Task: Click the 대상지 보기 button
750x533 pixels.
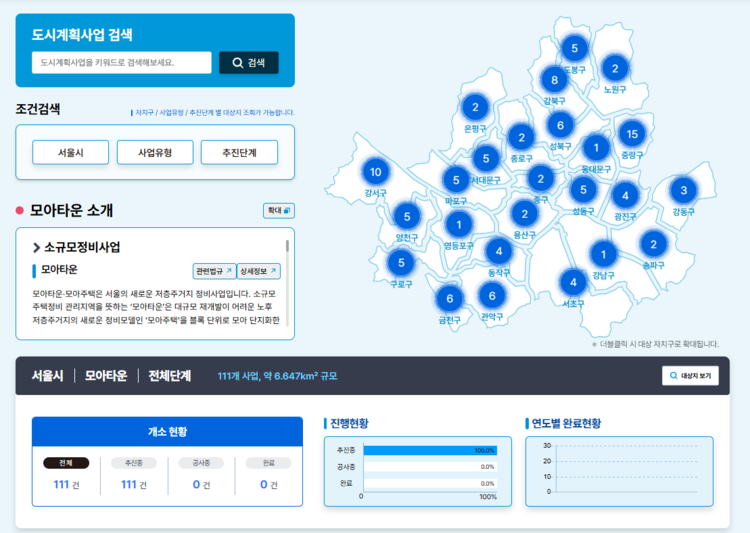Action: pyautogui.click(x=689, y=376)
